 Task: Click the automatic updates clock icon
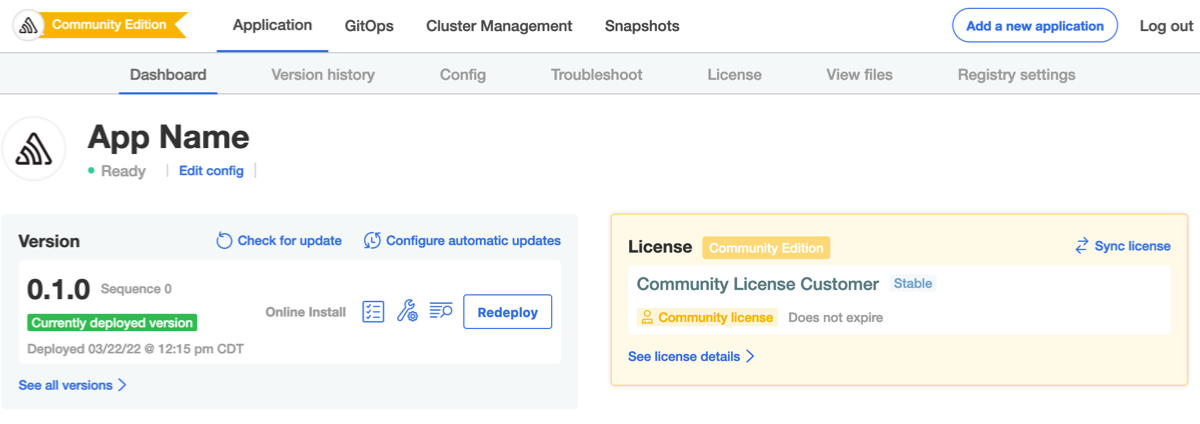pyautogui.click(x=372, y=241)
